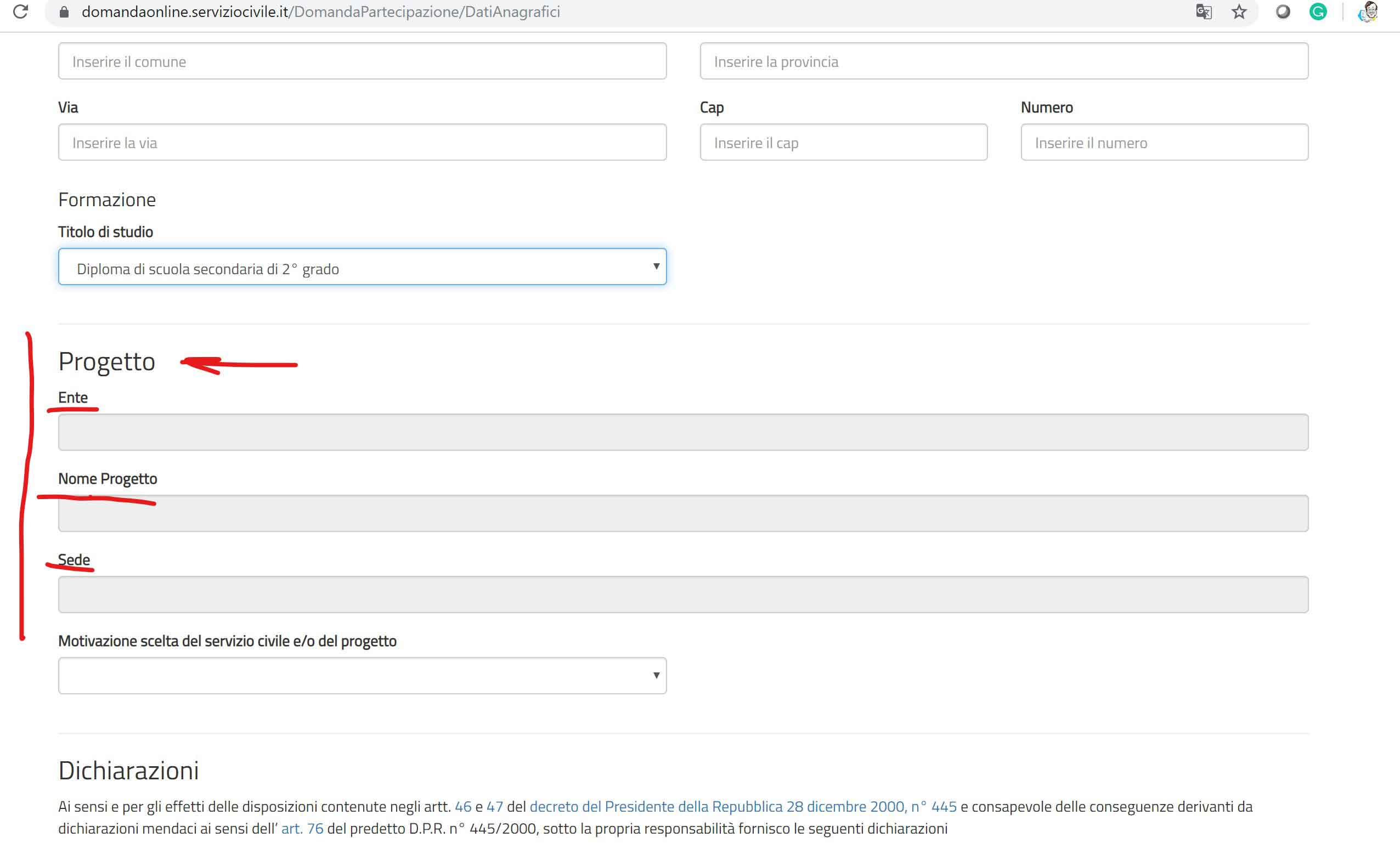Click the browser address bar URL

coord(320,12)
